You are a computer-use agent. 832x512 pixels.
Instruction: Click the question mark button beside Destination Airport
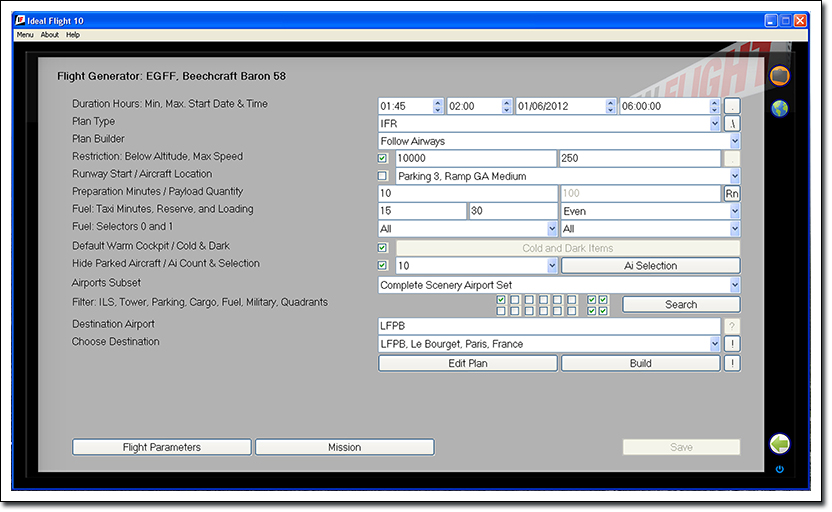pos(732,326)
